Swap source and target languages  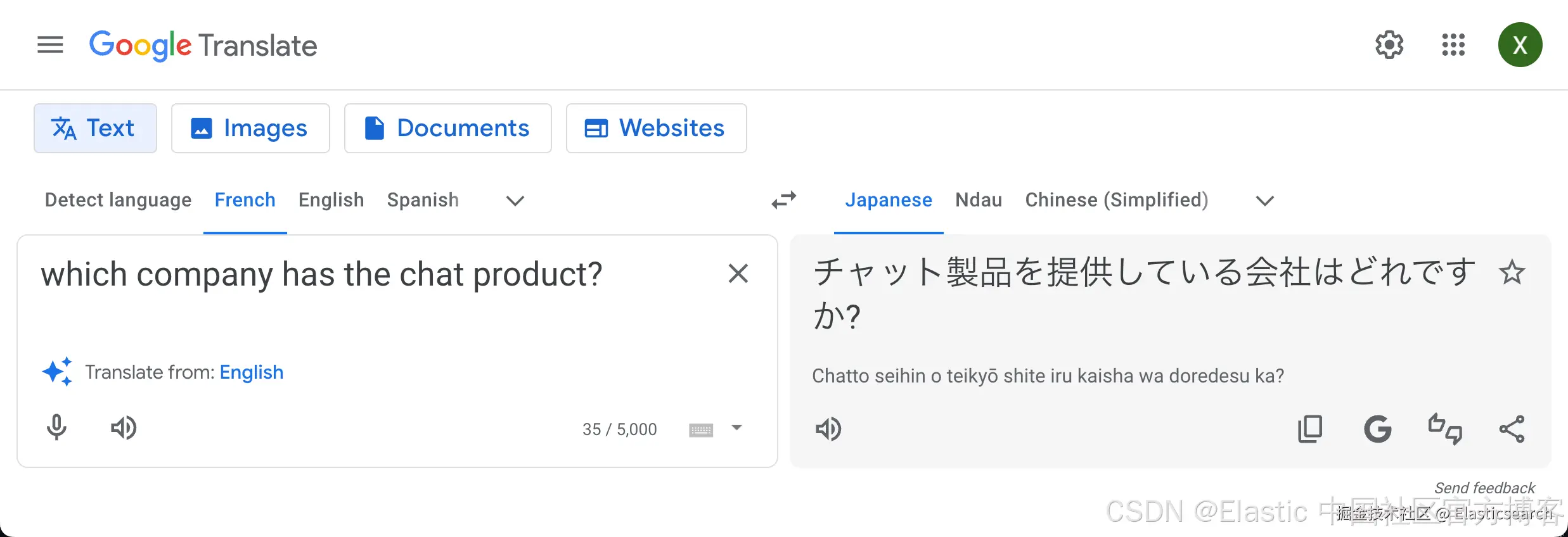(784, 201)
